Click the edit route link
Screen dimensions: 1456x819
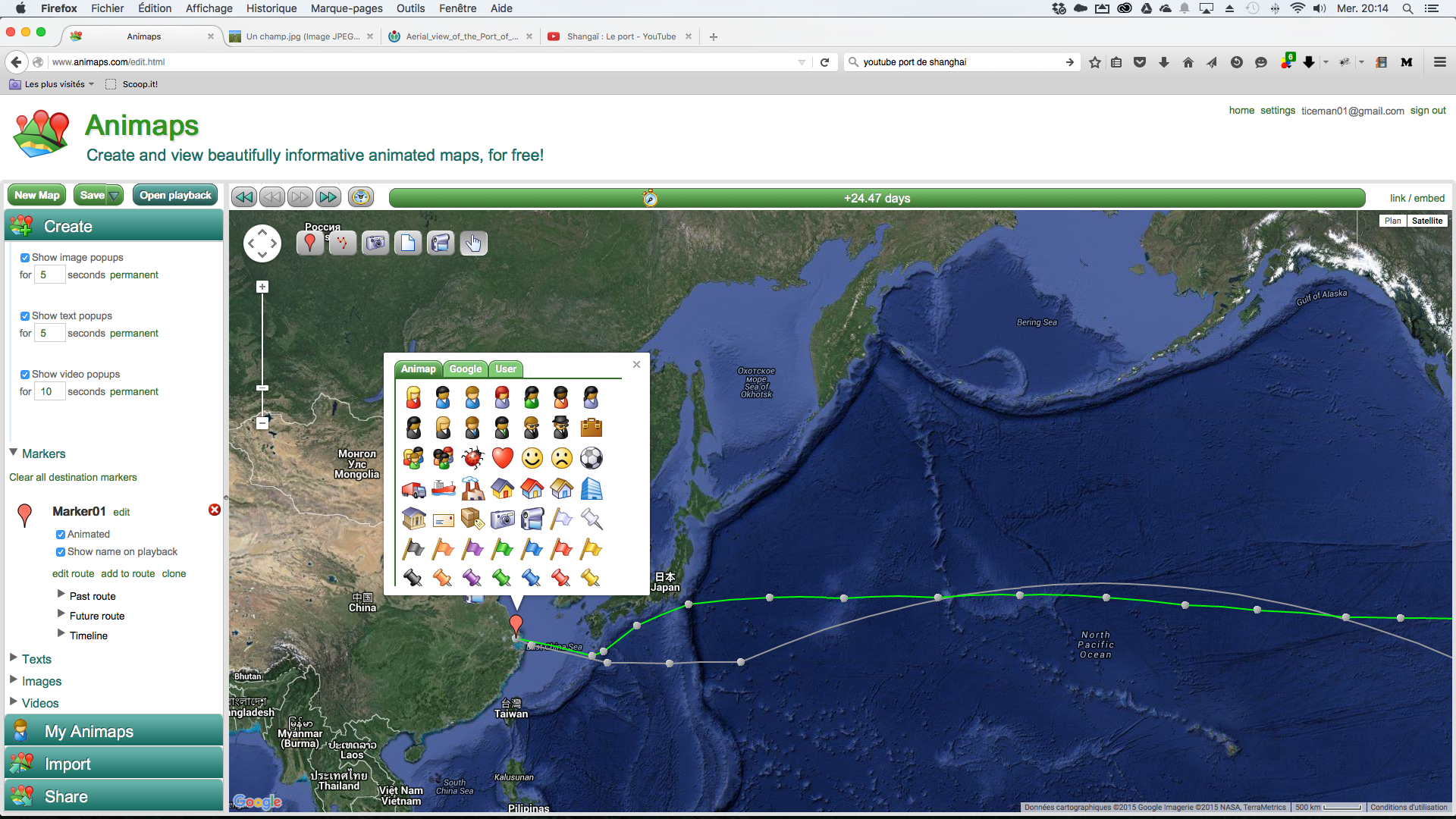pos(73,574)
